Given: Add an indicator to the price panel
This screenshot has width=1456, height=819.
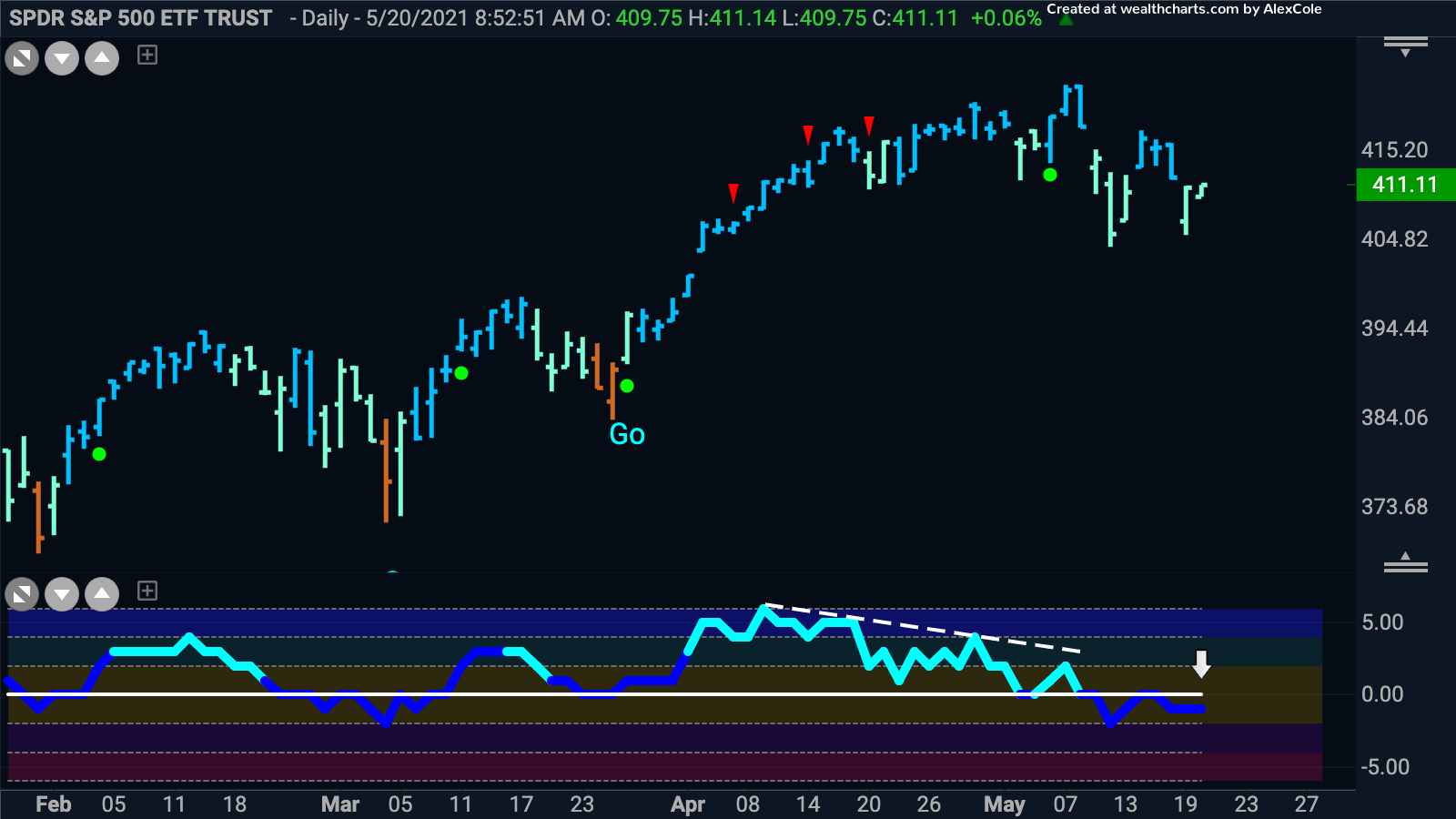Looking at the screenshot, I should [147, 56].
